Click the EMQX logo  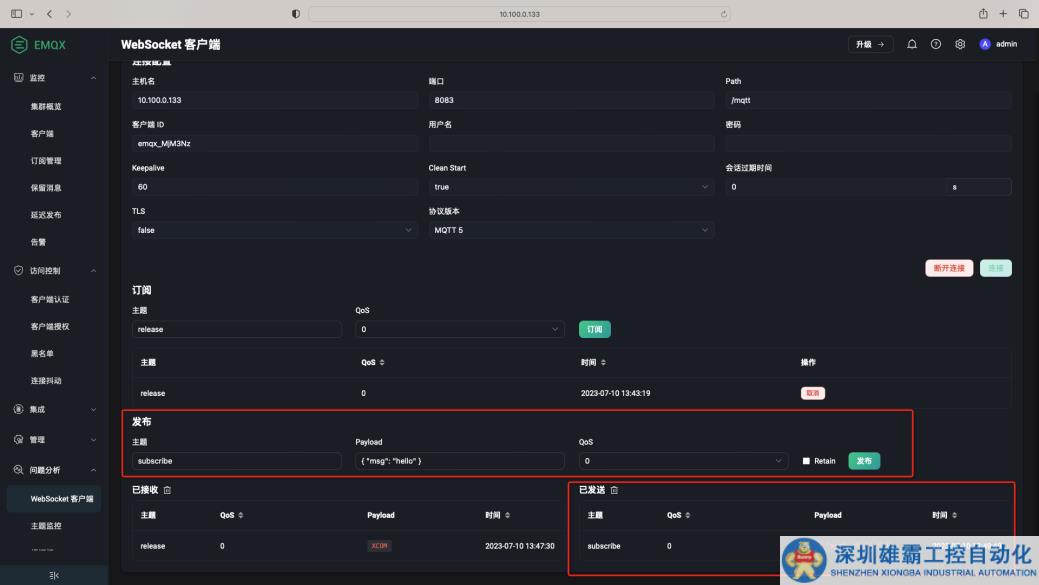(40, 45)
